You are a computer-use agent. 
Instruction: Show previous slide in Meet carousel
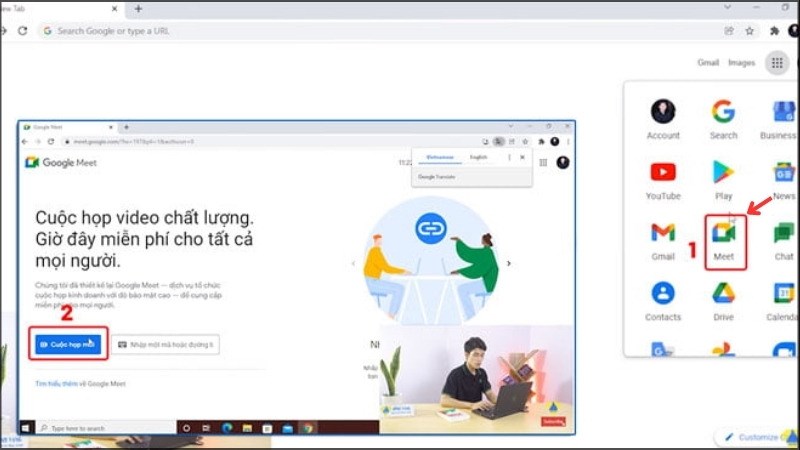(x=354, y=263)
